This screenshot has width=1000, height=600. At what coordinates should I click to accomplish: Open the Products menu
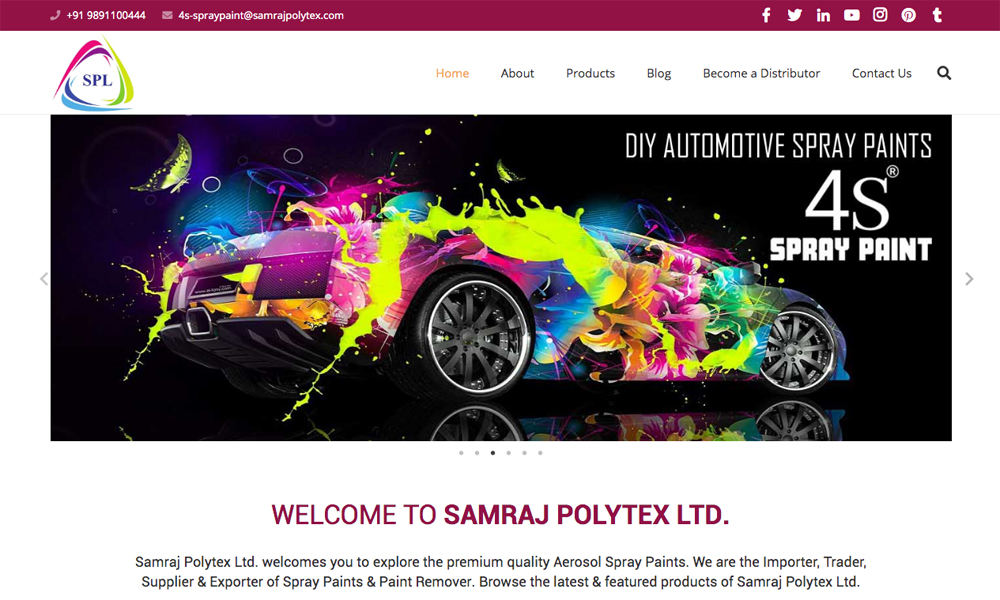(x=591, y=73)
